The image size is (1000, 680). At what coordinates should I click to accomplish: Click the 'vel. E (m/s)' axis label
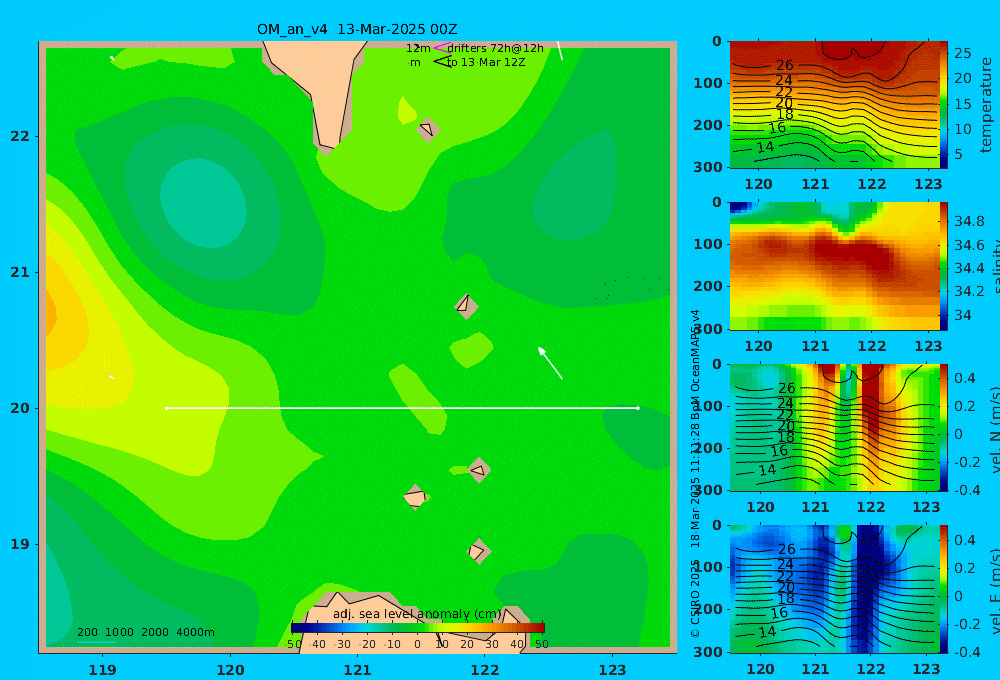click(x=993, y=591)
